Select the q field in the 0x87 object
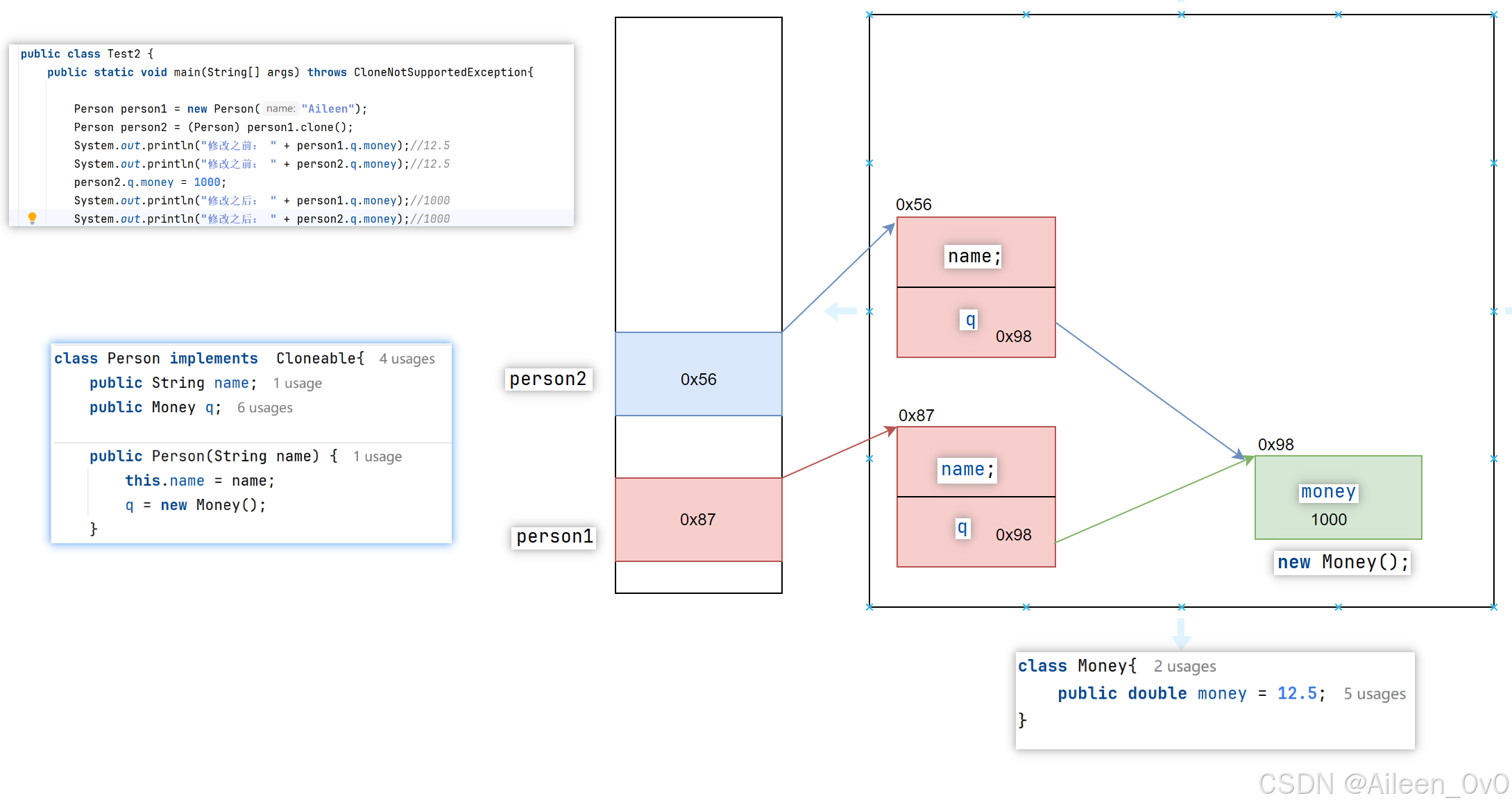 962,529
